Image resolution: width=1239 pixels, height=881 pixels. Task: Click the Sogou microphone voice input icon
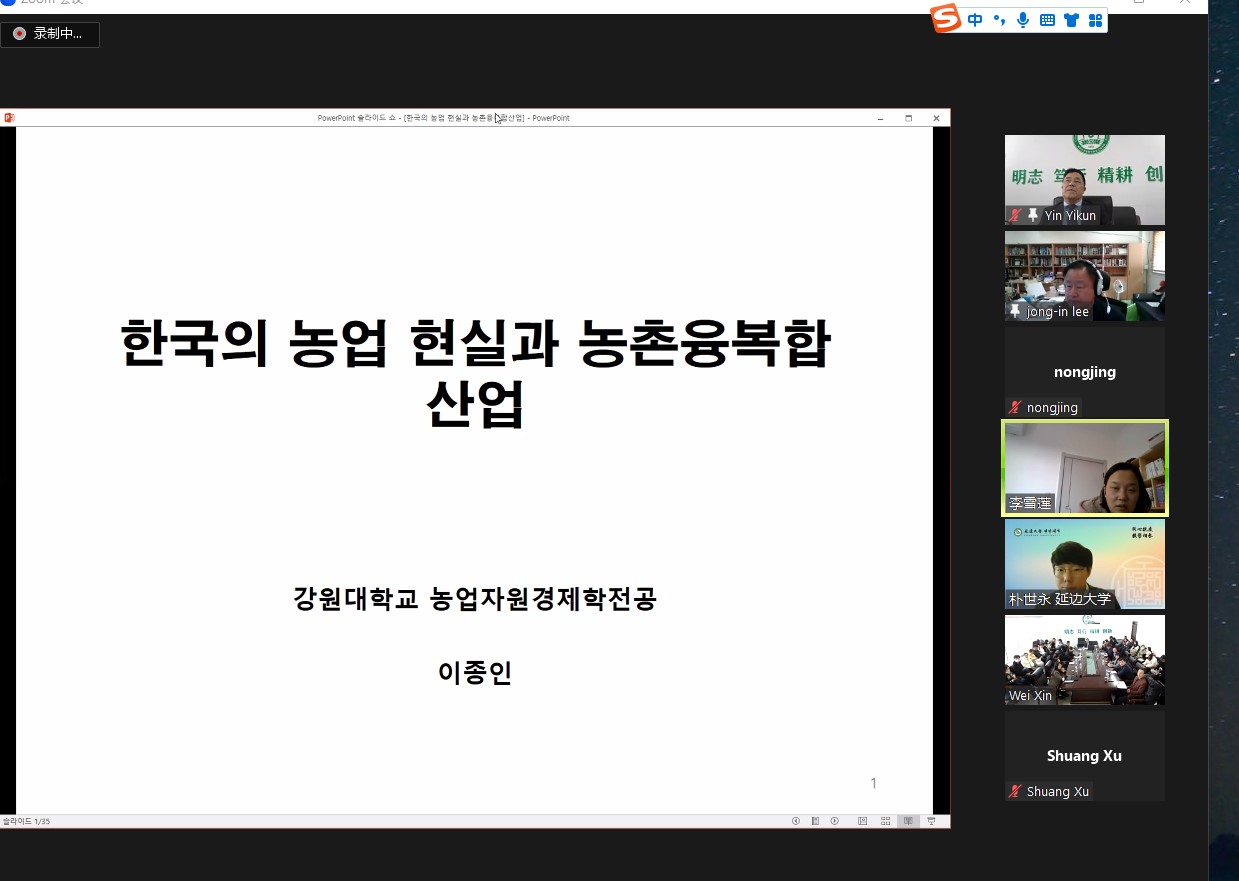pos(1022,20)
